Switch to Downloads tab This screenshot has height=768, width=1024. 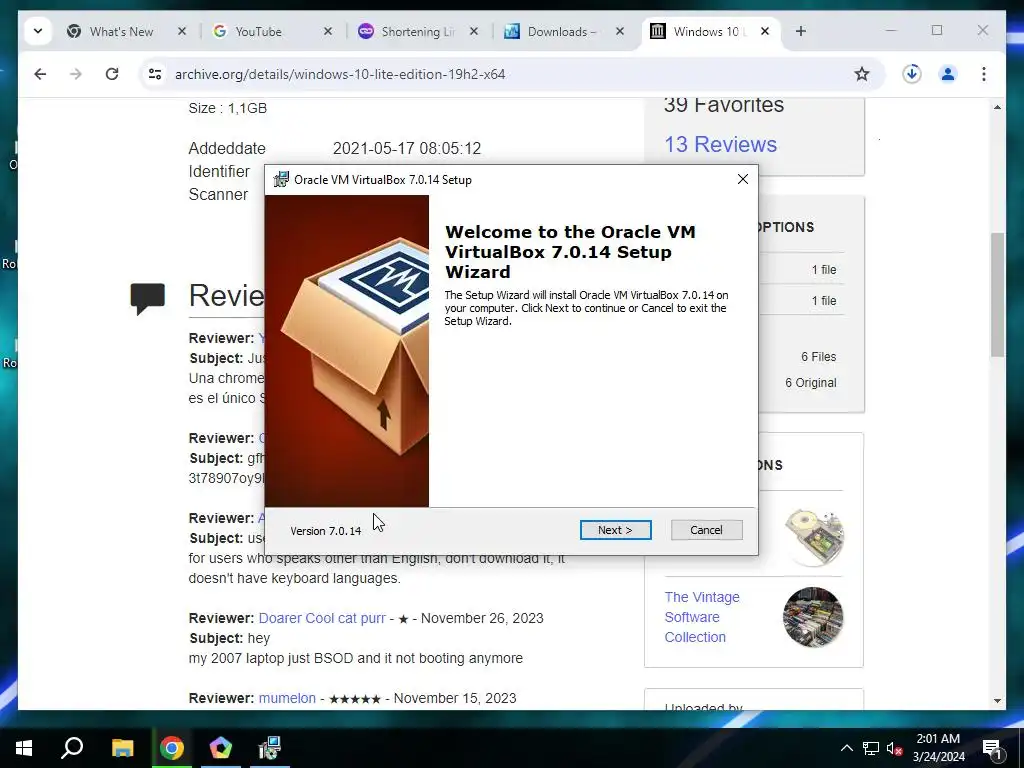pyautogui.click(x=562, y=31)
